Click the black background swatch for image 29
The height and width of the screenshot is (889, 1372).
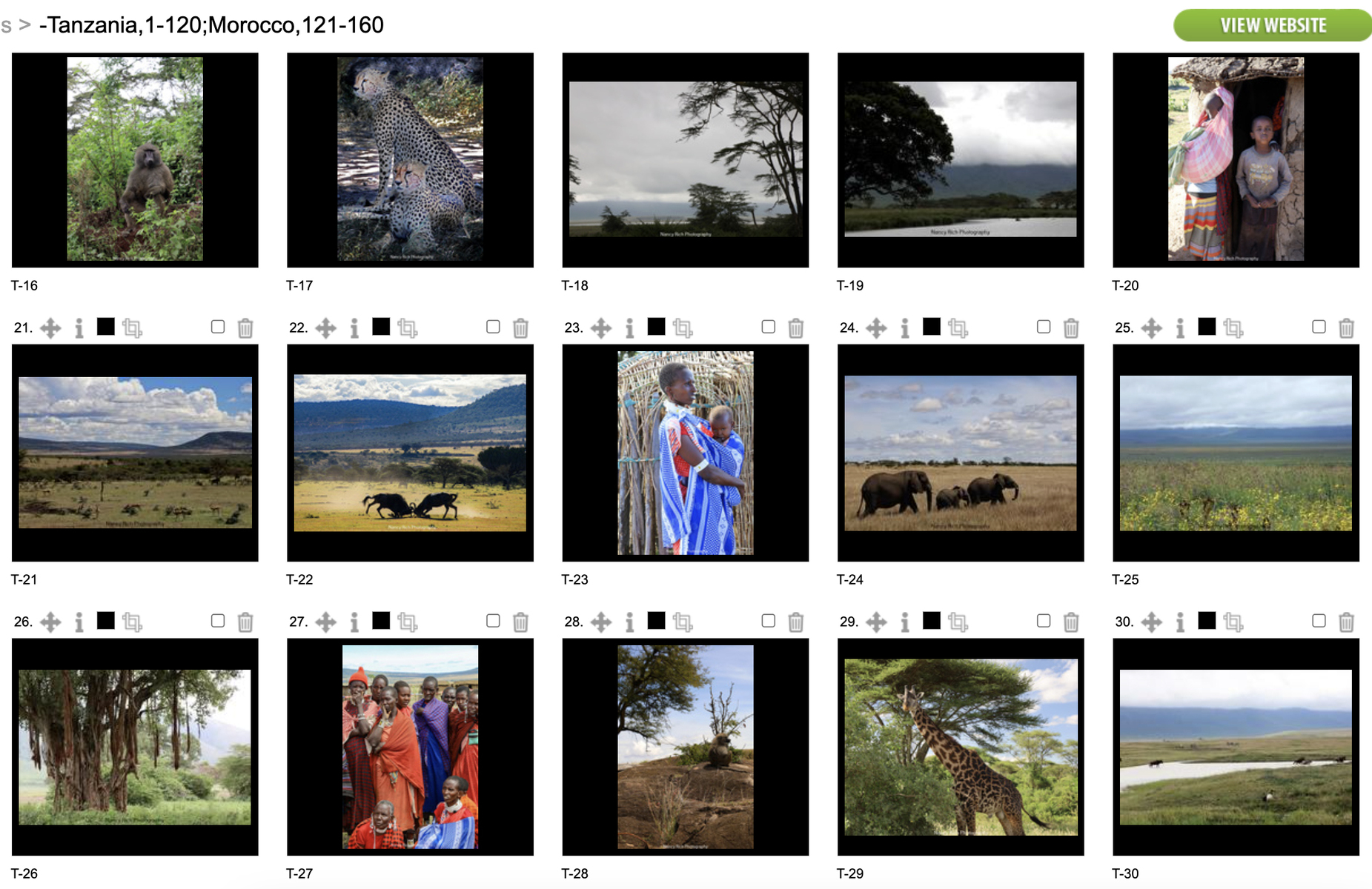click(x=932, y=620)
